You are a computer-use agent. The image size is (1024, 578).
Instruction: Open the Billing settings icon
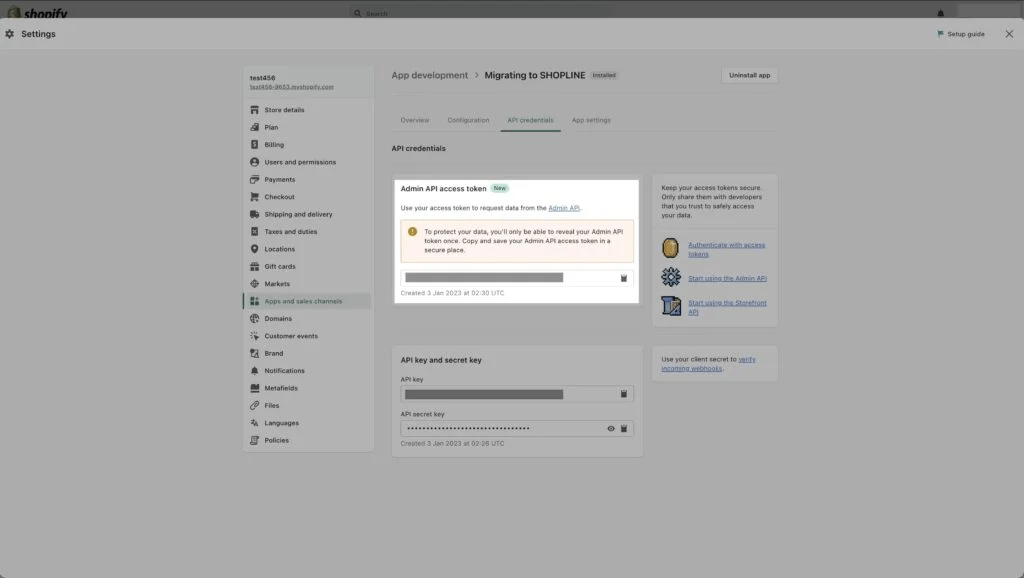point(254,144)
